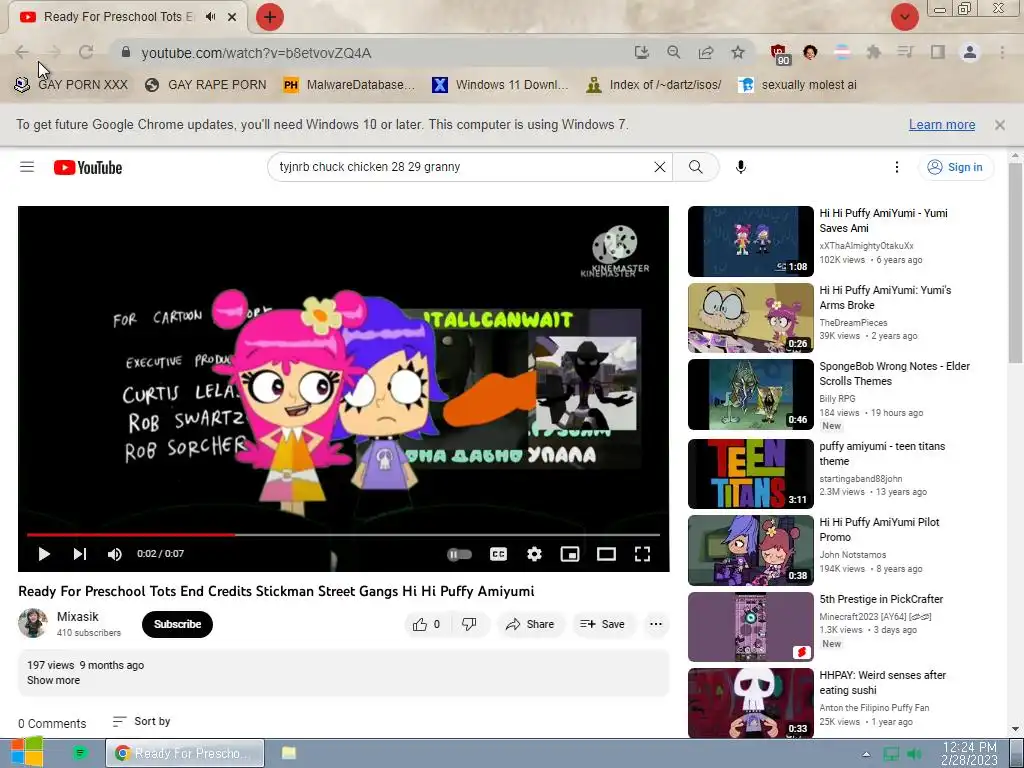Mute the video player volume
Viewport: 1024px width, 768px height.
click(x=114, y=554)
